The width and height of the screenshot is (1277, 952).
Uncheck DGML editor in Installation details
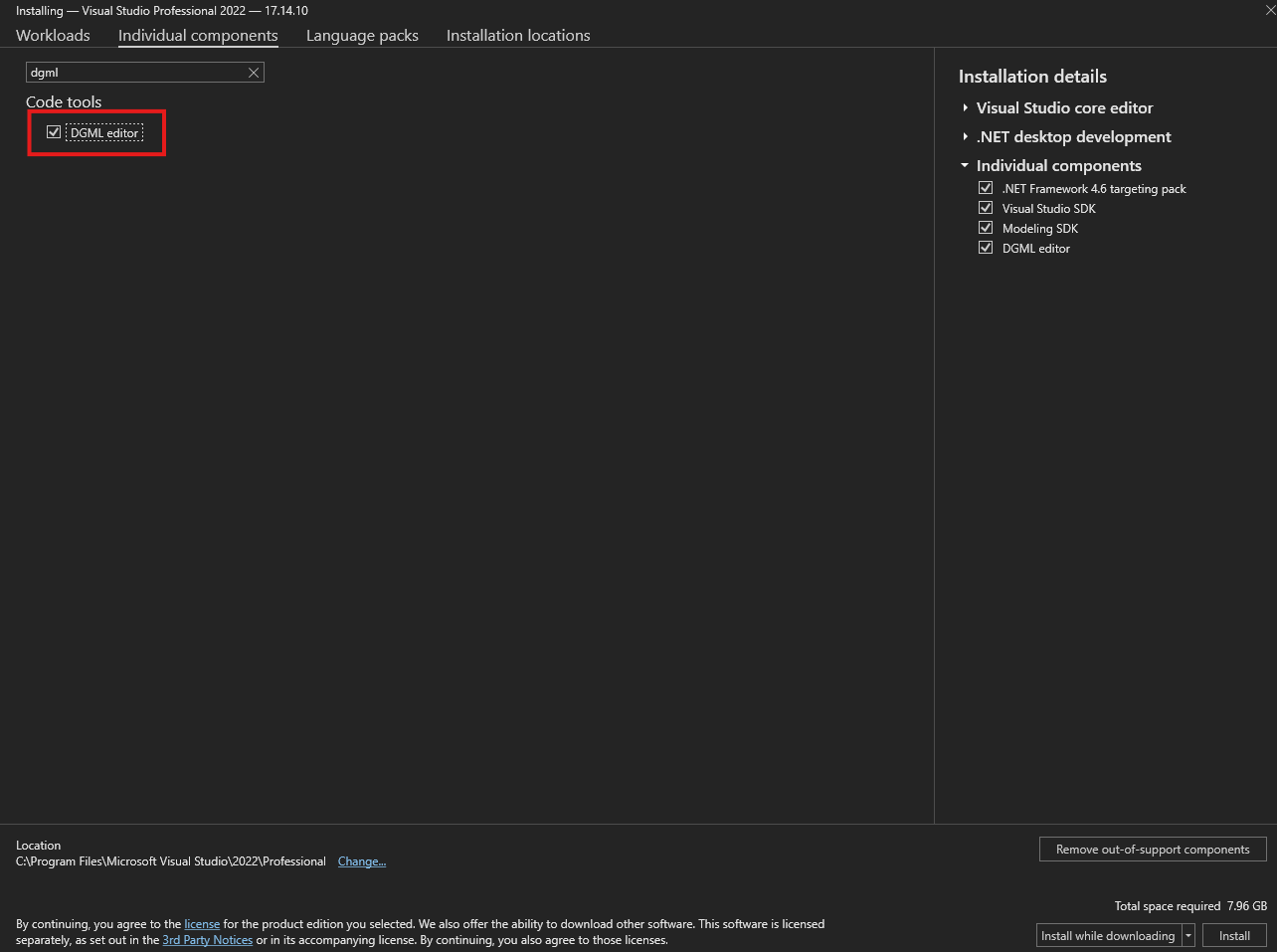coord(986,248)
